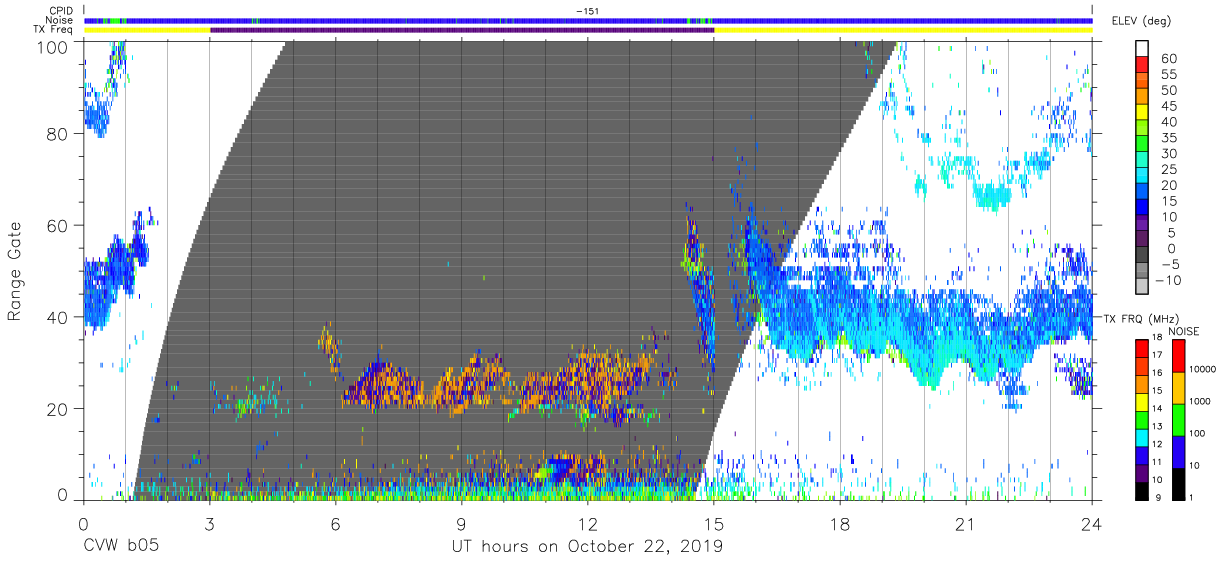
Task: Select the -151 CPID value
Action: [588, 10]
